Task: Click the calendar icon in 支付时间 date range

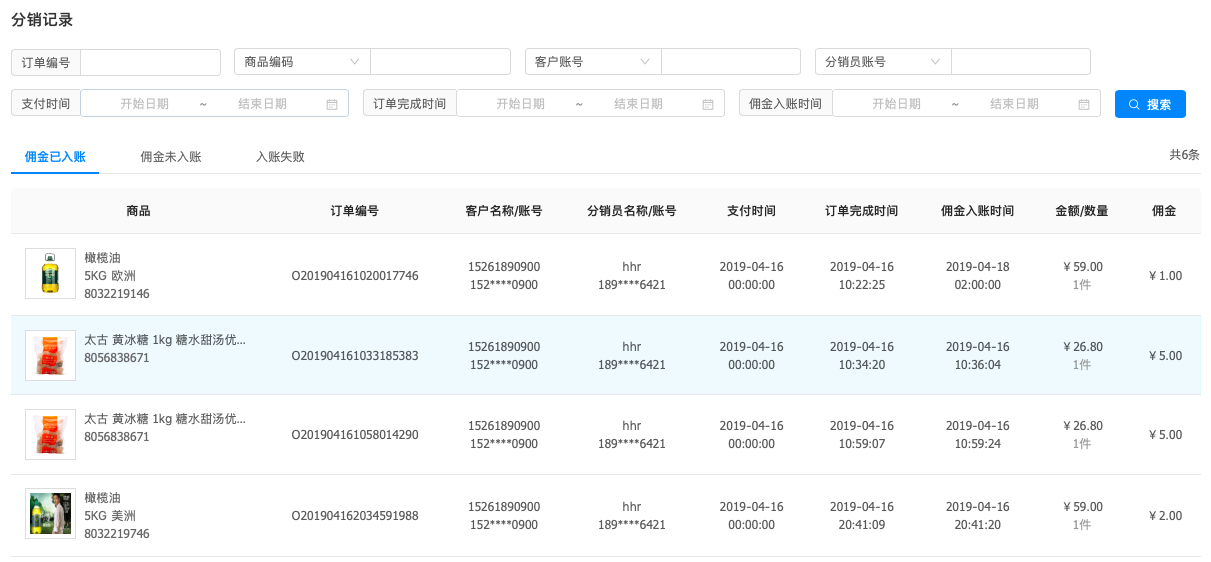Action: click(x=332, y=104)
